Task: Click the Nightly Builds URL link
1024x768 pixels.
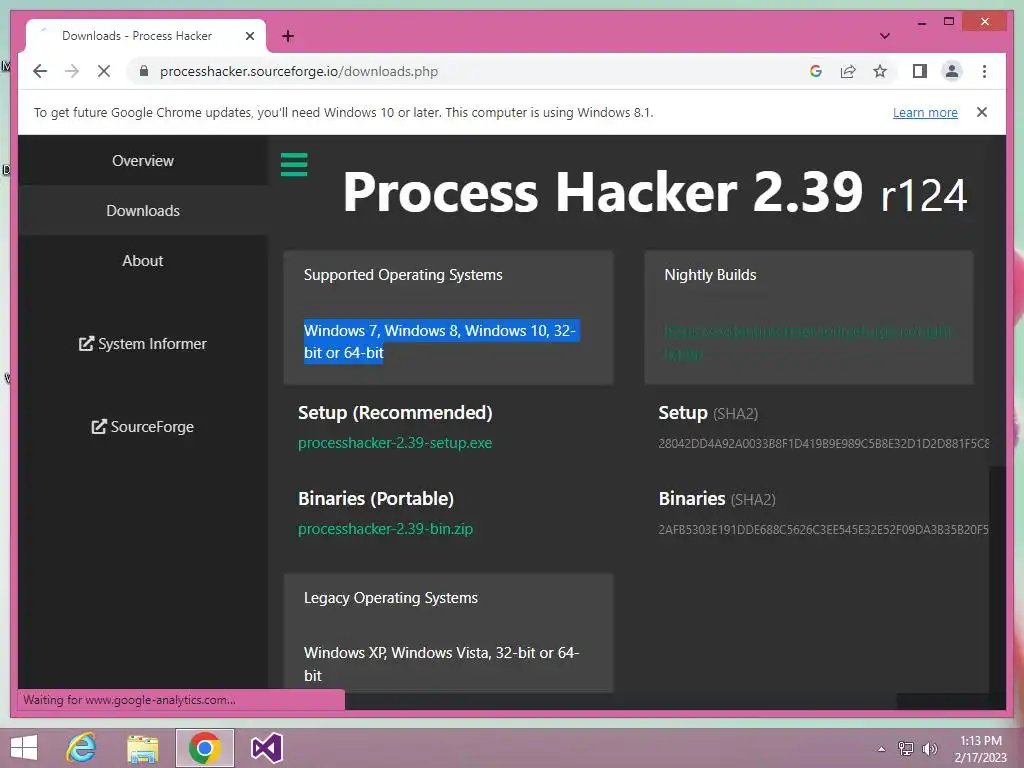Action: pyautogui.click(x=808, y=342)
